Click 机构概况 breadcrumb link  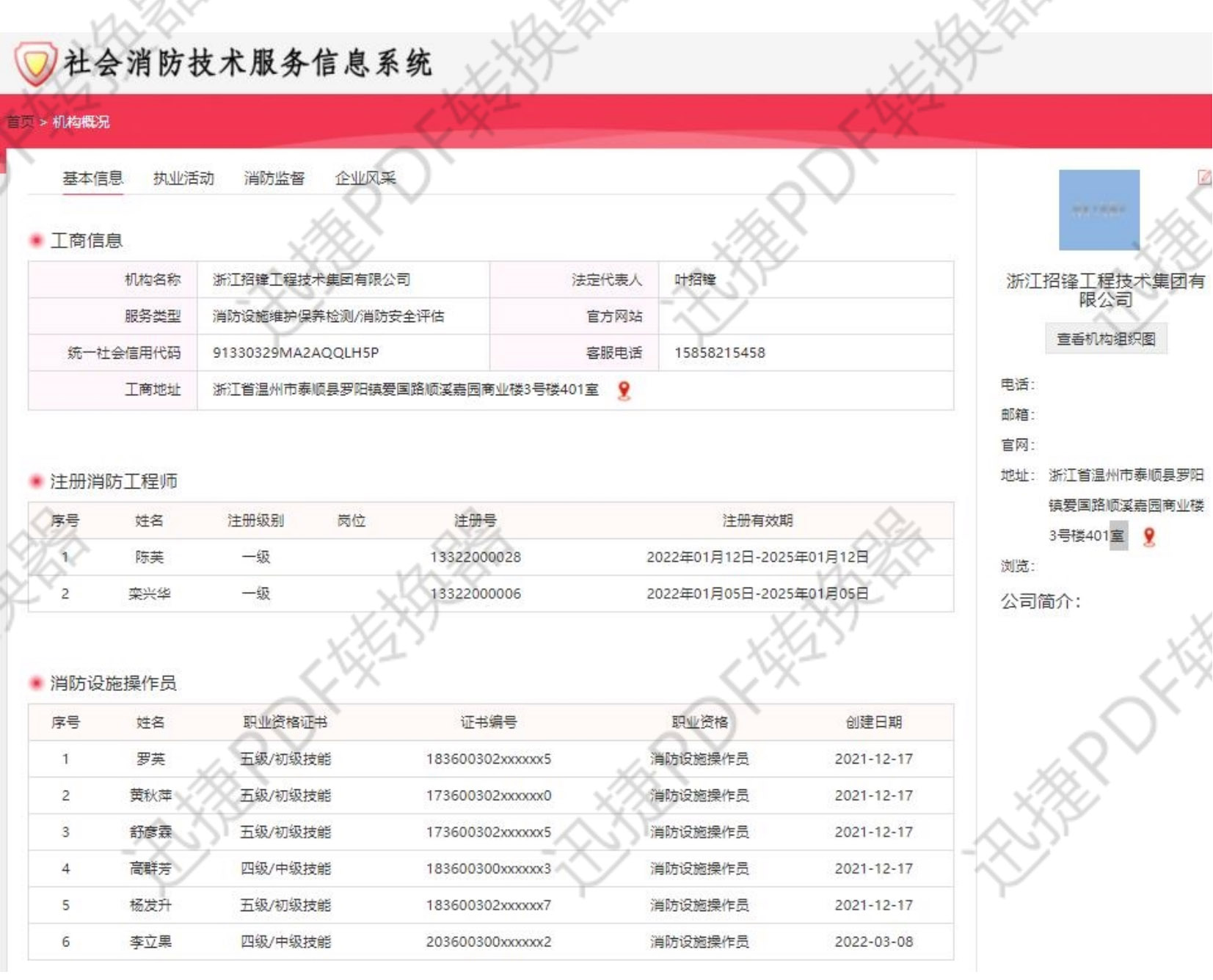tap(81, 122)
